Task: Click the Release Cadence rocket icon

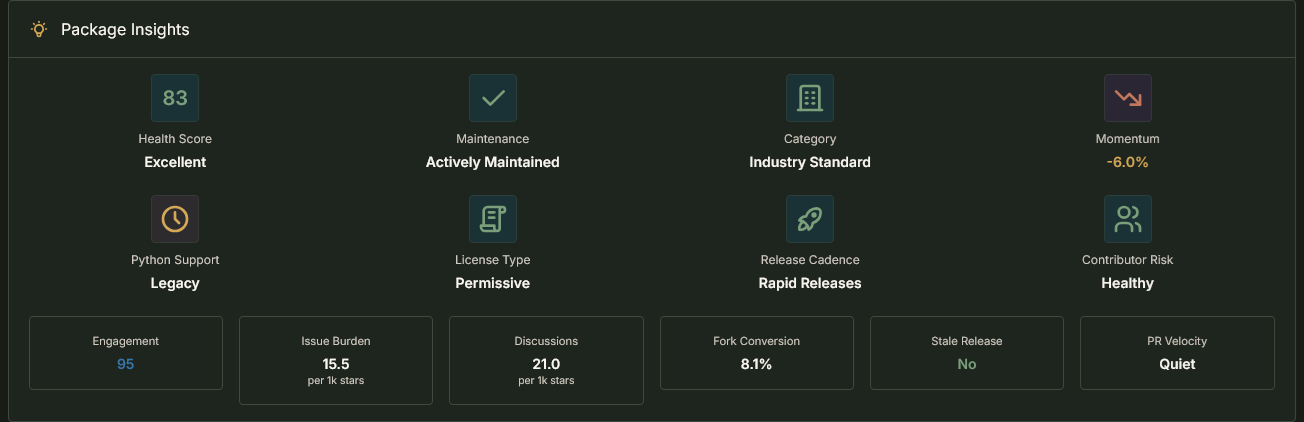Action: click(810, 219)
